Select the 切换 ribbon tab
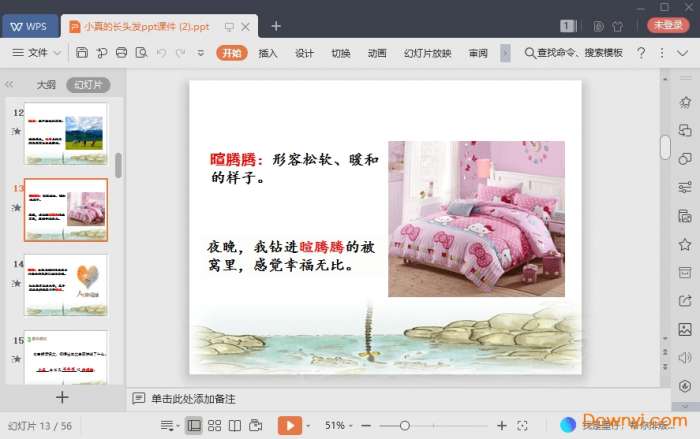700x439 pixels. 341,53
